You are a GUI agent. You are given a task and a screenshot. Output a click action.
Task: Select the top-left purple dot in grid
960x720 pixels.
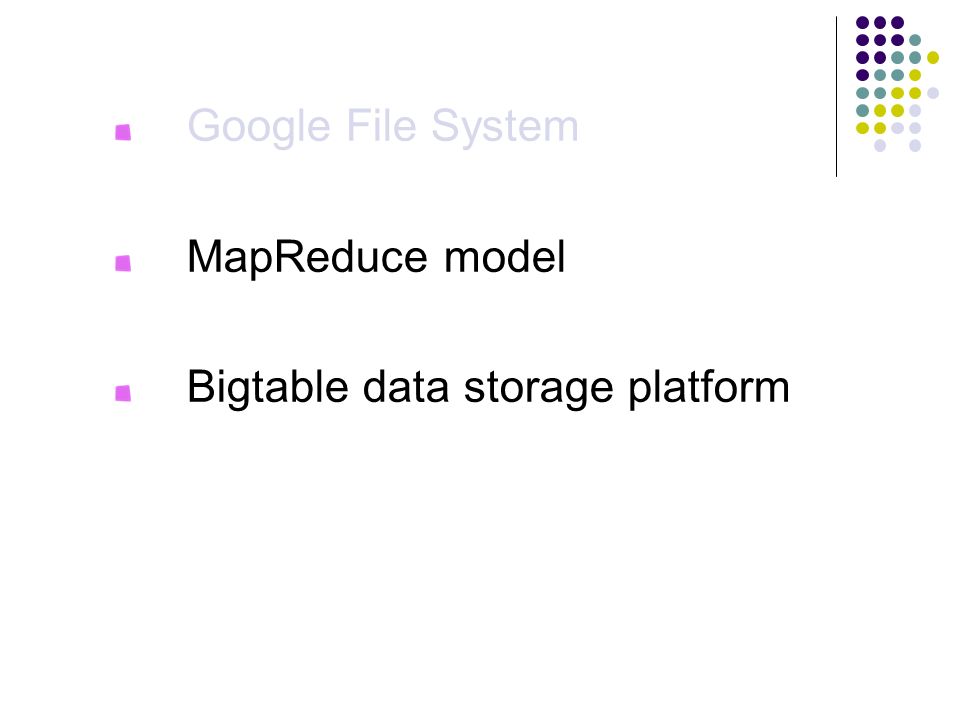coord(863,23)
